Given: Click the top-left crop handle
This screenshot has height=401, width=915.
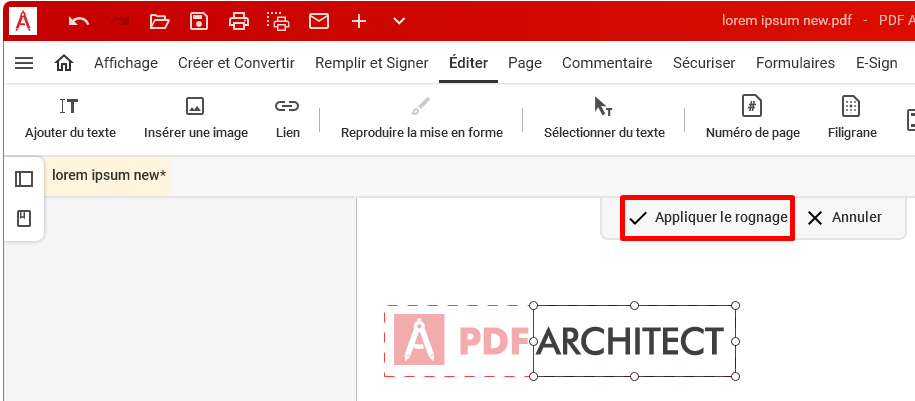Looking at the screenshot, I should pos(533,305).
